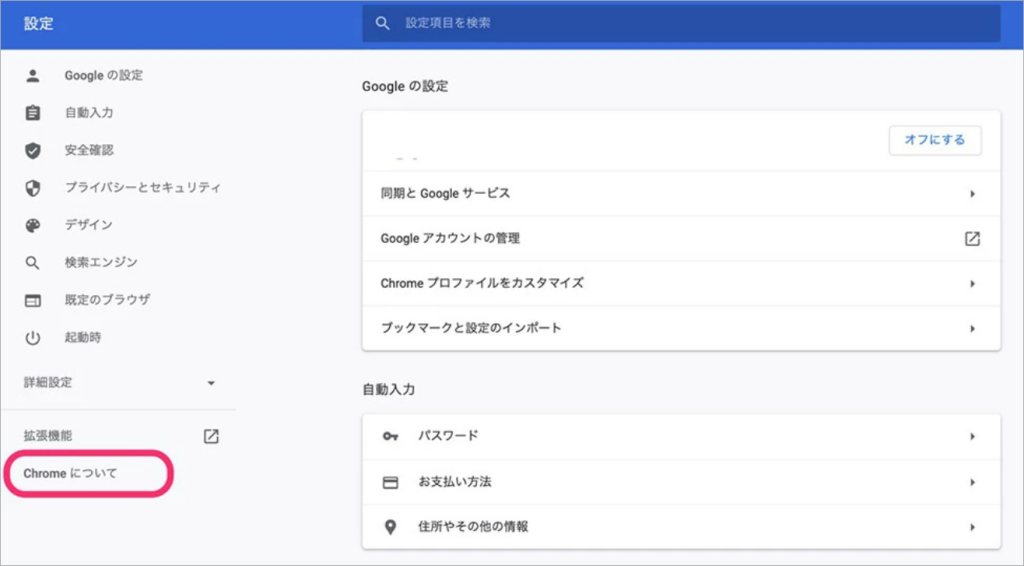This screenshot has height=566, width=1024.
Task: Open 同期と Google サービス row
Action: coord(681,194)
